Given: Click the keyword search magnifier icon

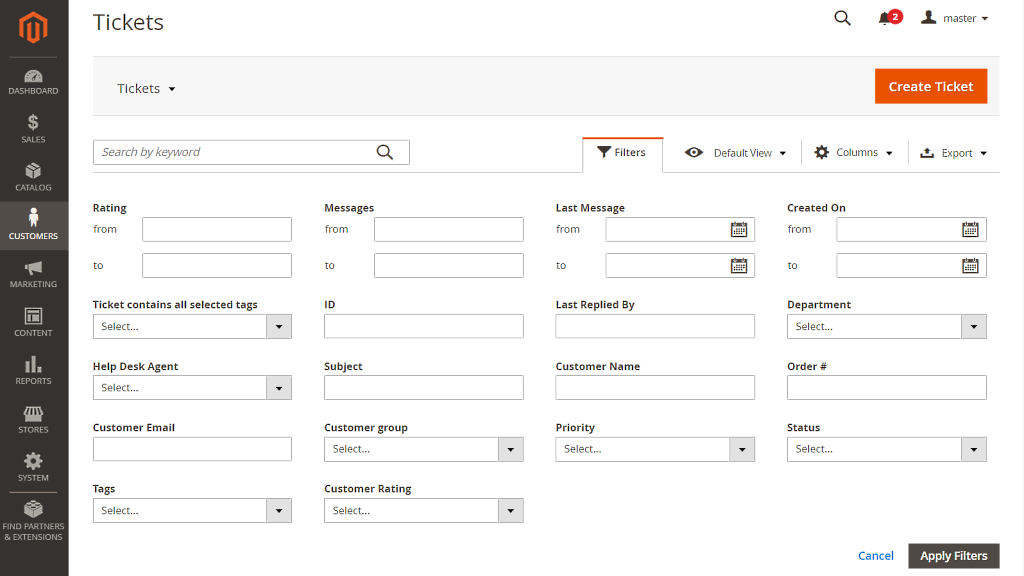Looking at the screenshot, I should [385, 152].
